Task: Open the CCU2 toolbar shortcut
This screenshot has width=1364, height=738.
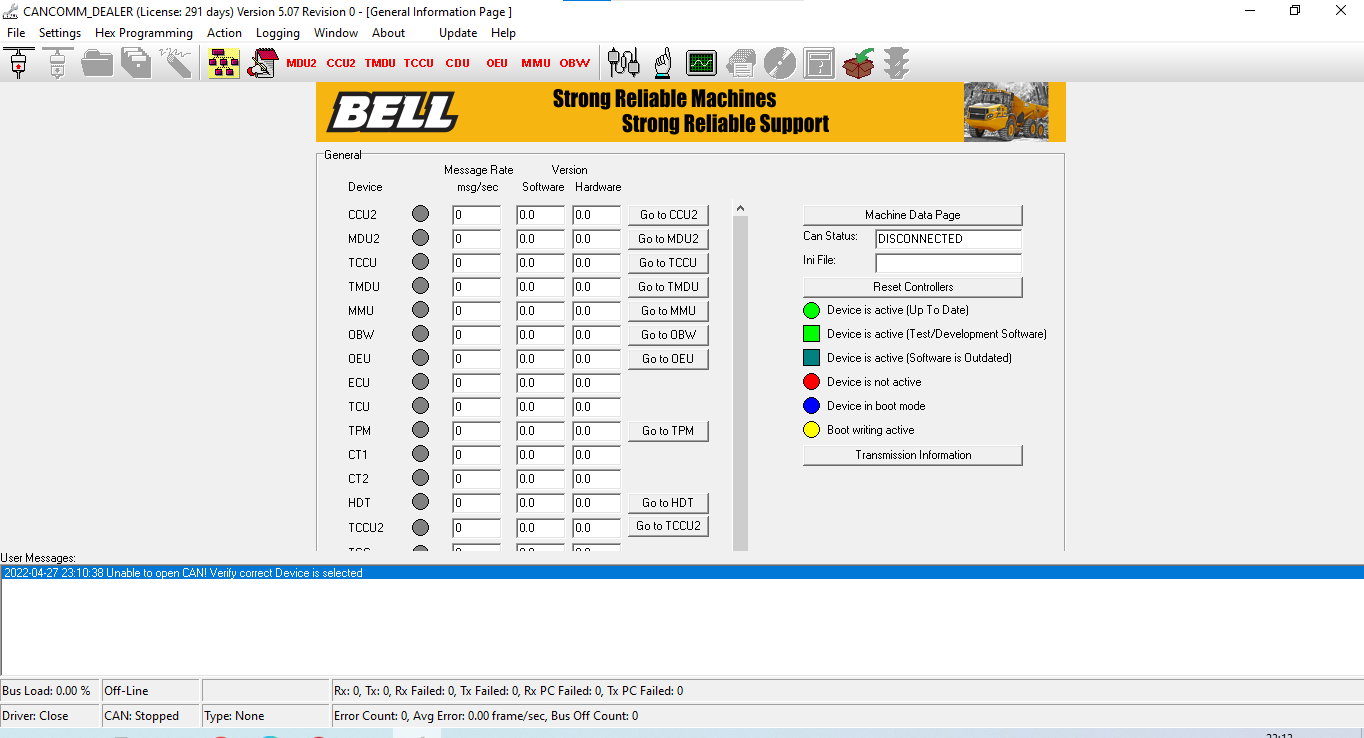Action: coord(340,62)
